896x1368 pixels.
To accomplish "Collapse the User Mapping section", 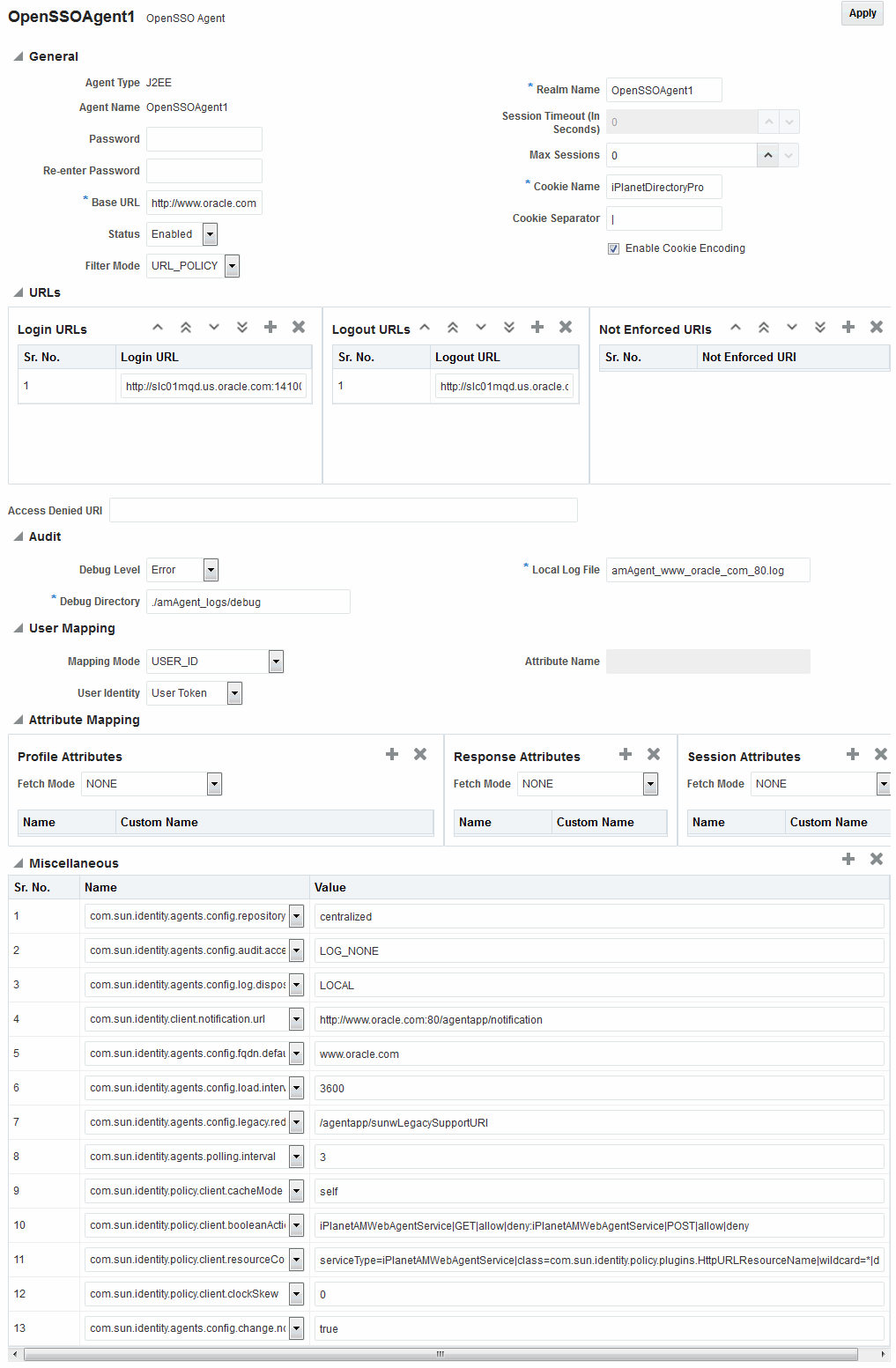I will [18, 628].
